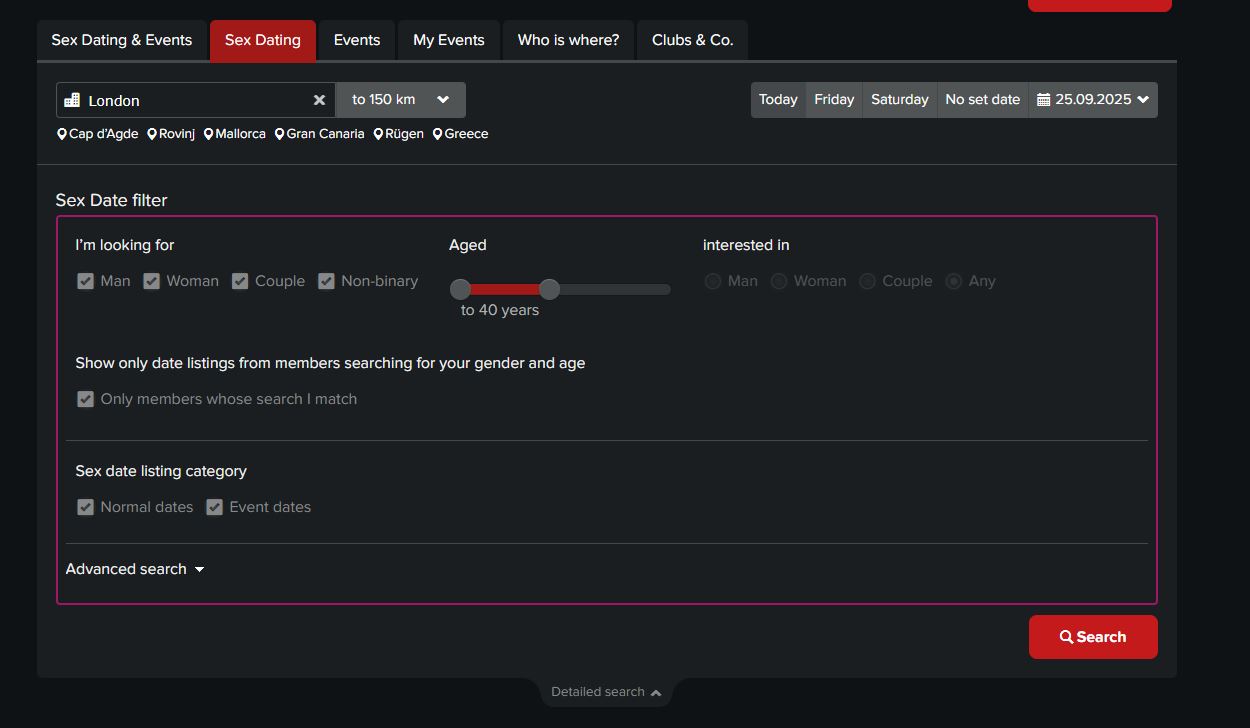The image size is (1250, 728).
Task: Clear the London location with the X icon
Action: [x=319, y=100]
